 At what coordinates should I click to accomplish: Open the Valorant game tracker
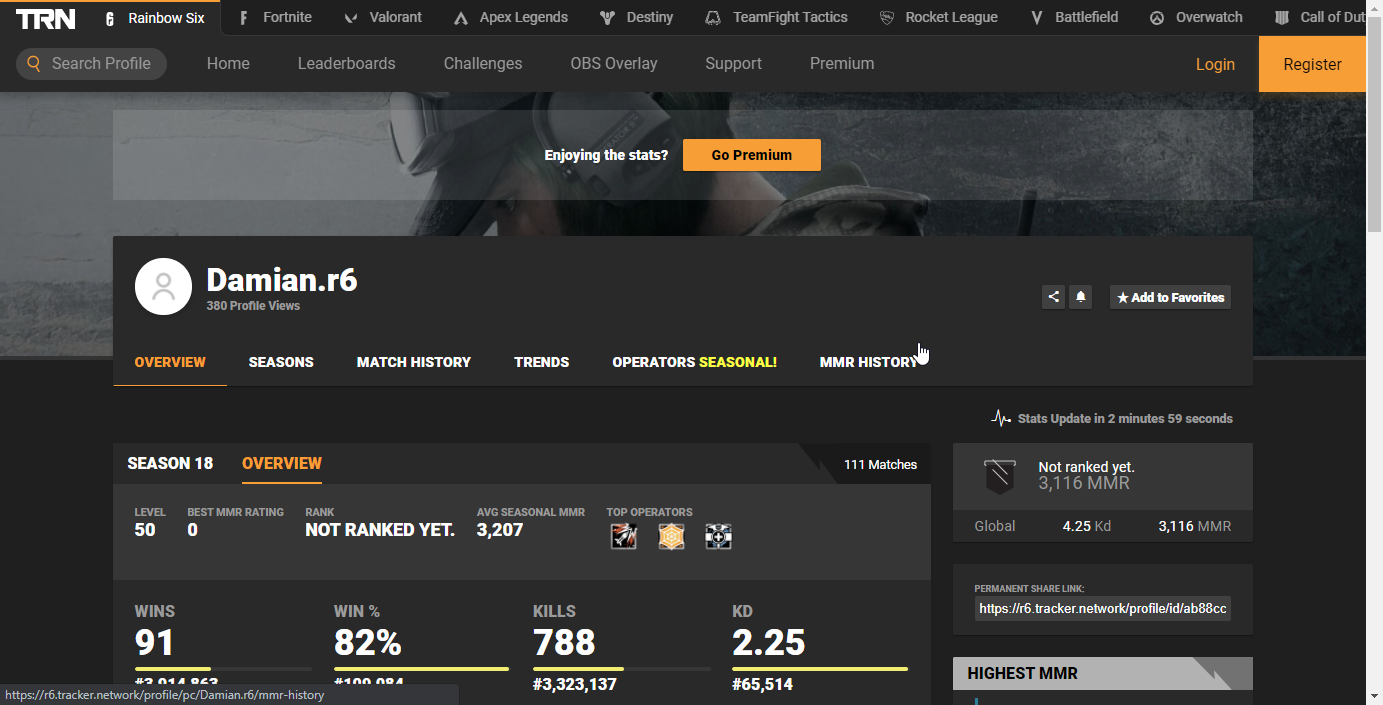(383, 17)
